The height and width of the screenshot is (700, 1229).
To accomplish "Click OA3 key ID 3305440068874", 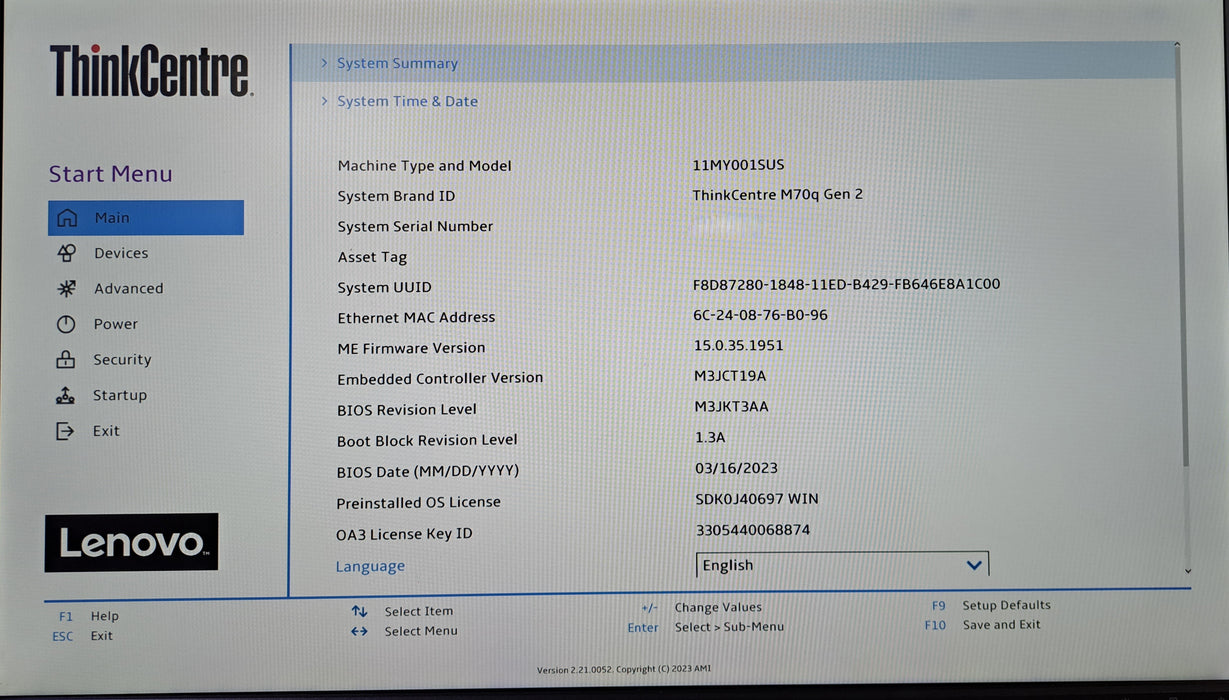I will tap(753, 530).
